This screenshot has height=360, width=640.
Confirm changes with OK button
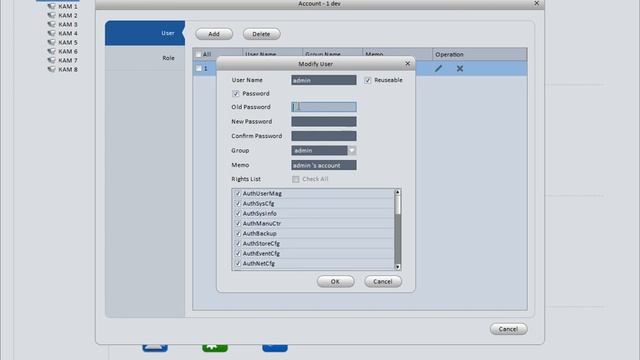click(336, 281)
